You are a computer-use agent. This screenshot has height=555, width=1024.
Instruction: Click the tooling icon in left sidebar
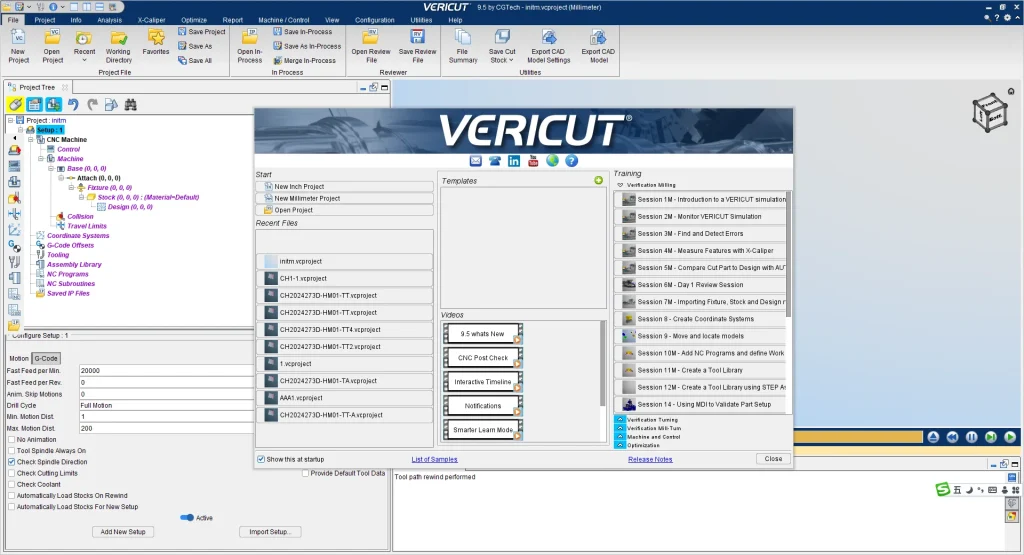(14, 262)
